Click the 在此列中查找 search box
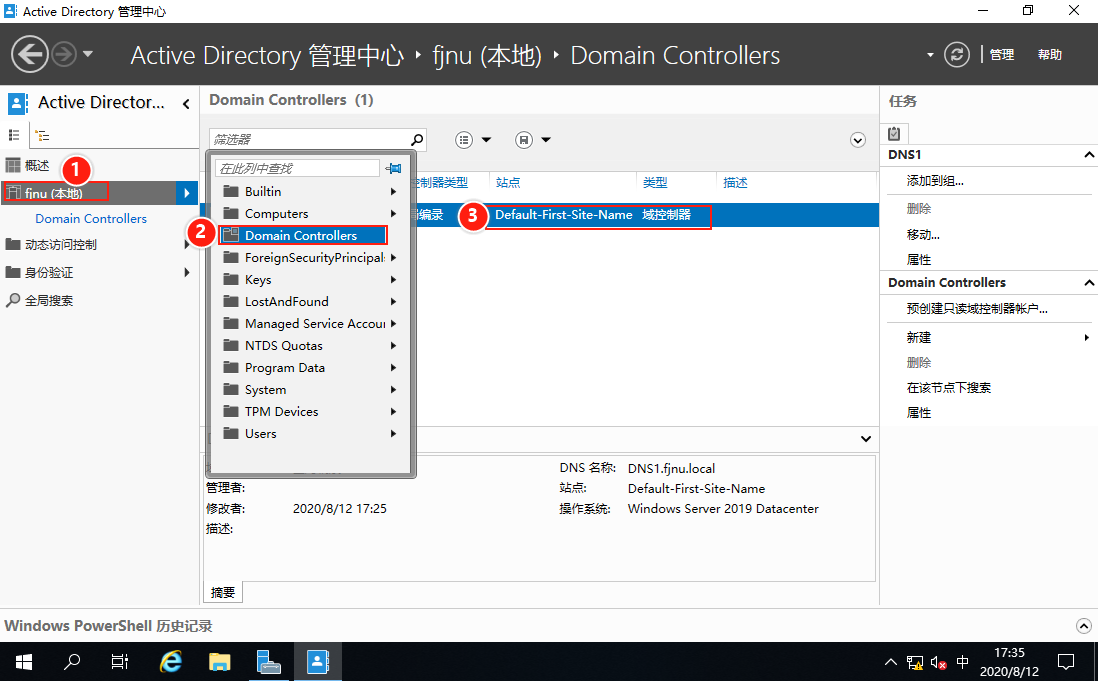Image resolution: width=1098 pixels, height=681 pixels. pos(298,168)
